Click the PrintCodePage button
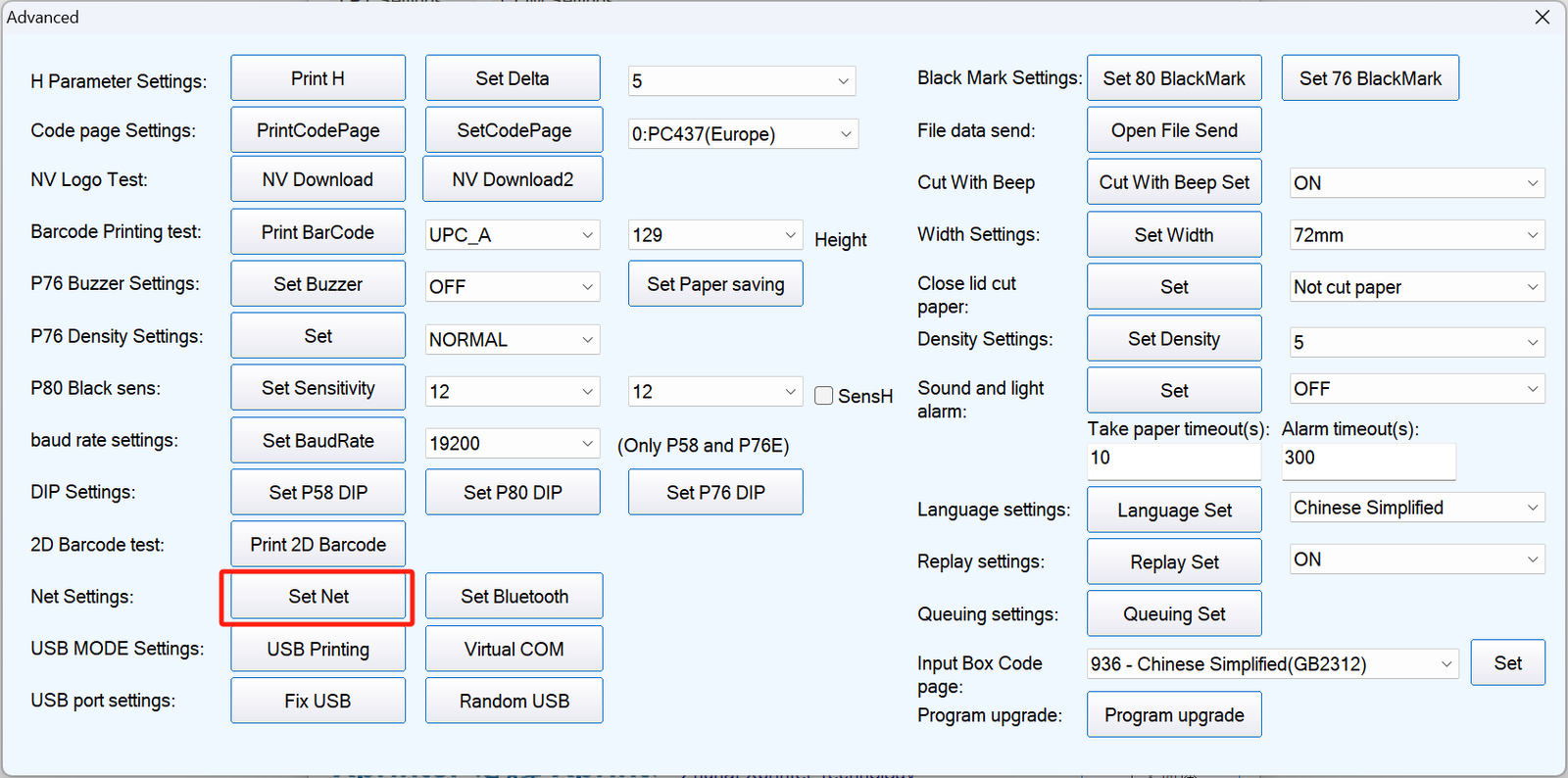Screen dimensions: 1568x778 [x=318, y=130]
